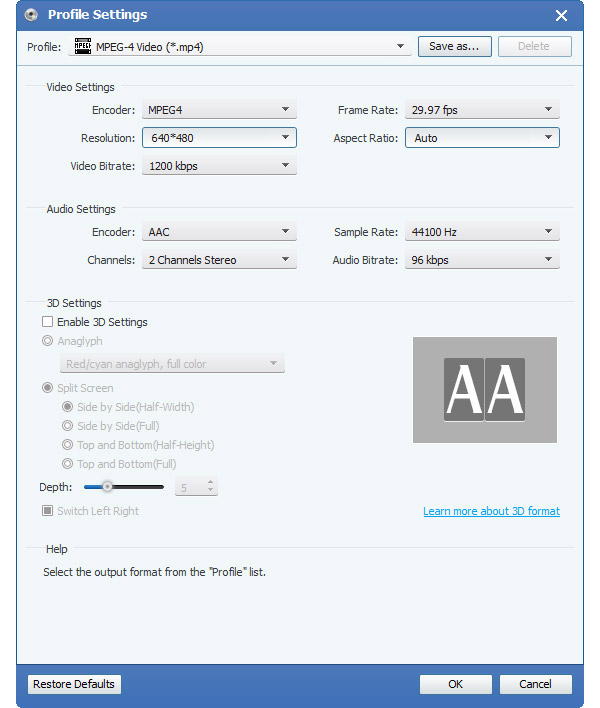Viewport: 600px width, 708px height.
Task: Click the MPEG film icon beside Profile
Action: [83, 47]
